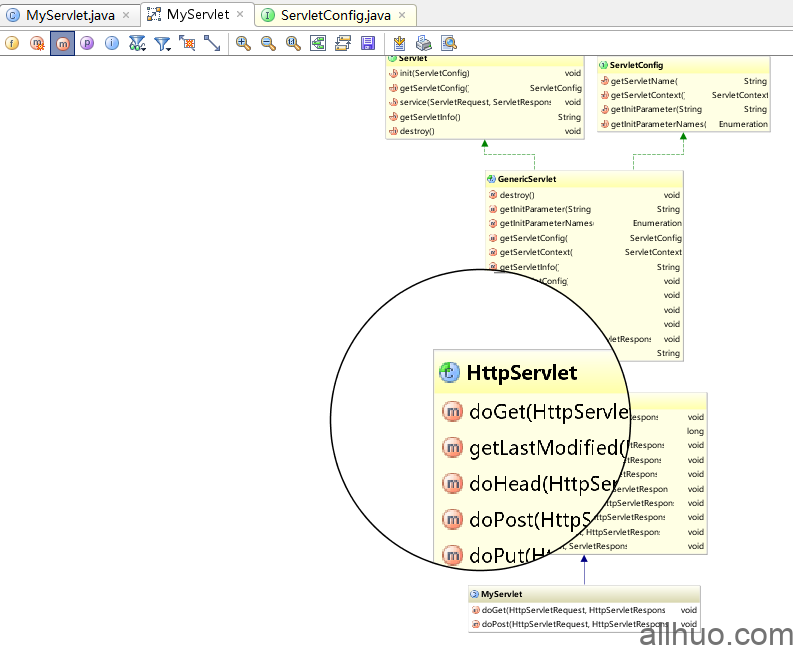Screen dimensions: 793x645
Task: Switch to the MyServlet.java tab
Action: tap(70, 15)
